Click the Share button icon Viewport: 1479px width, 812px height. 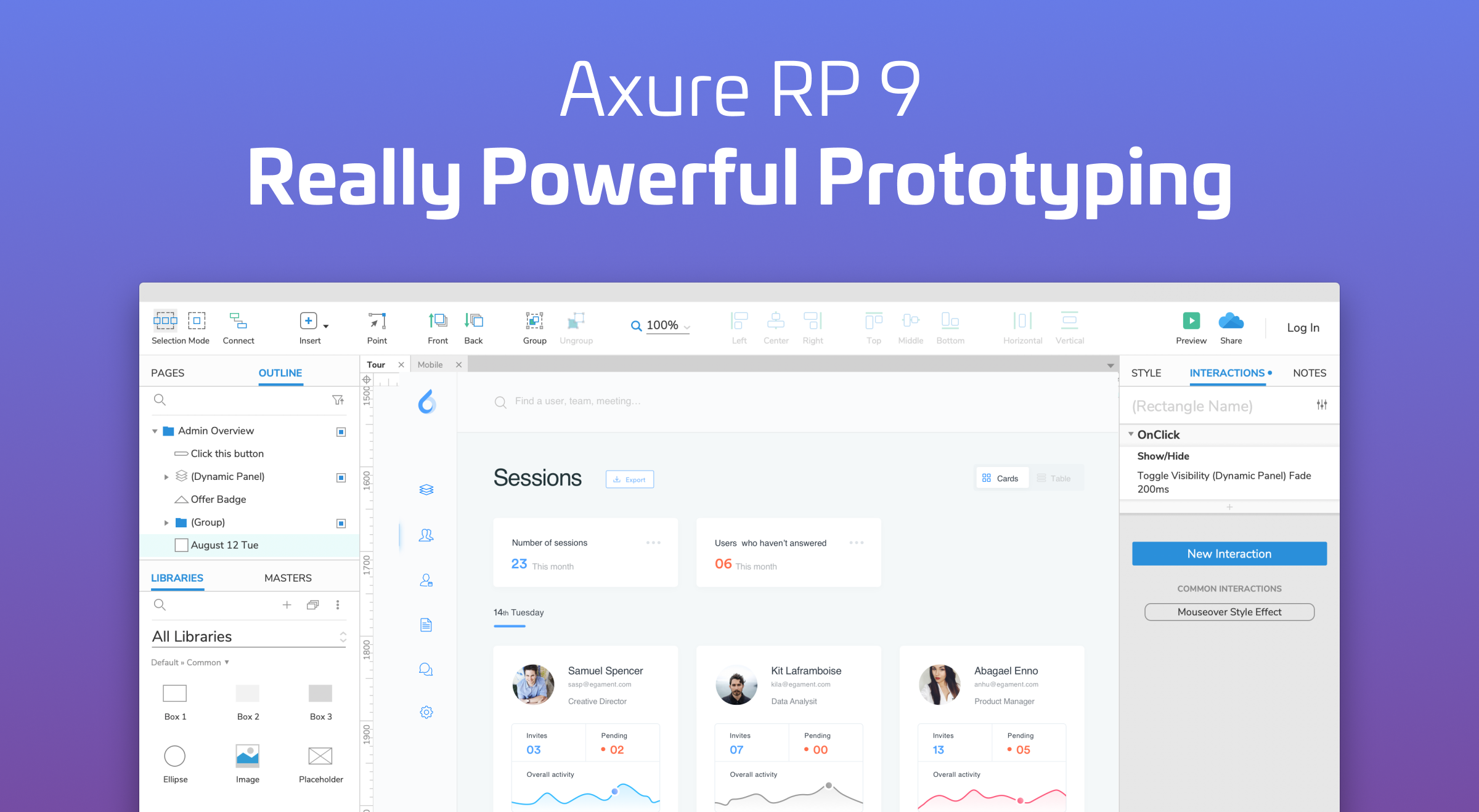1231,321
